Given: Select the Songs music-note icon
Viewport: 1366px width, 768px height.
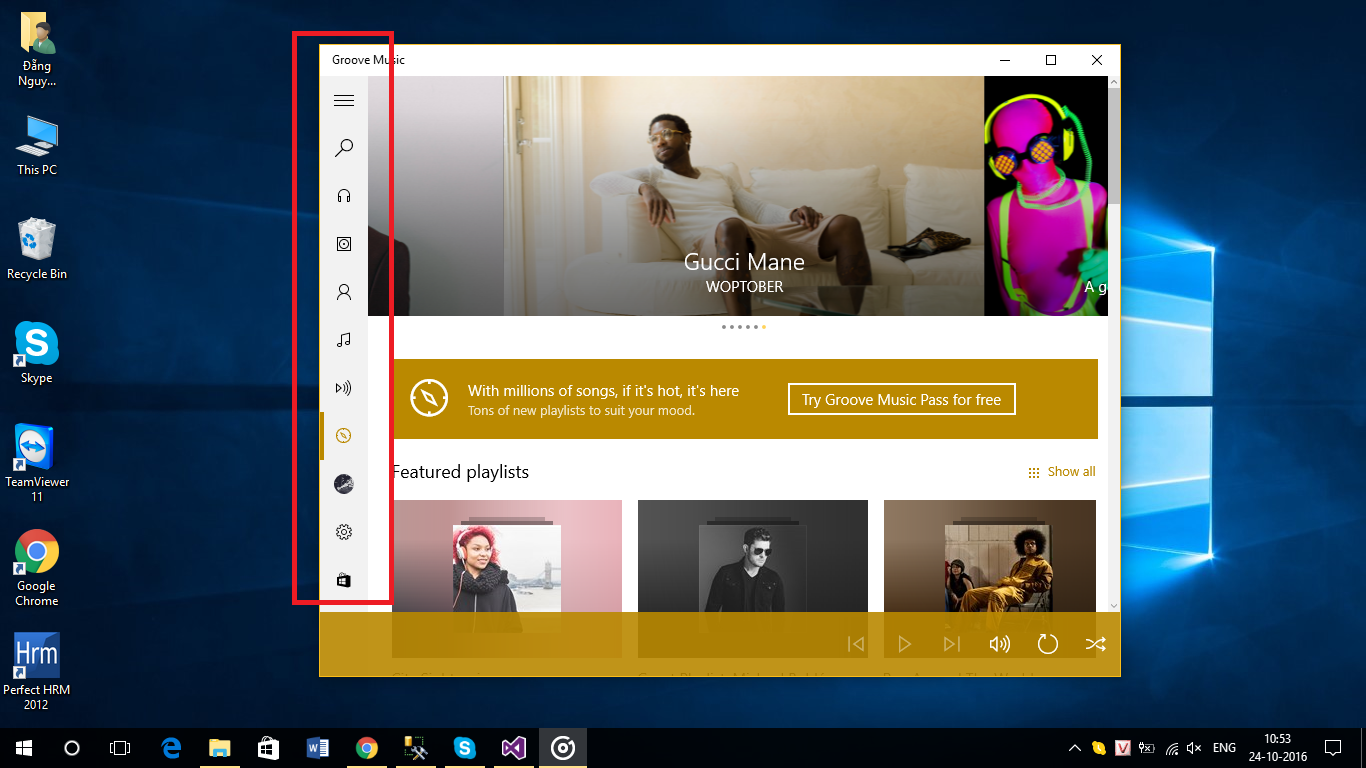Looking at the screenshot, I should click(x=344, y=339).
